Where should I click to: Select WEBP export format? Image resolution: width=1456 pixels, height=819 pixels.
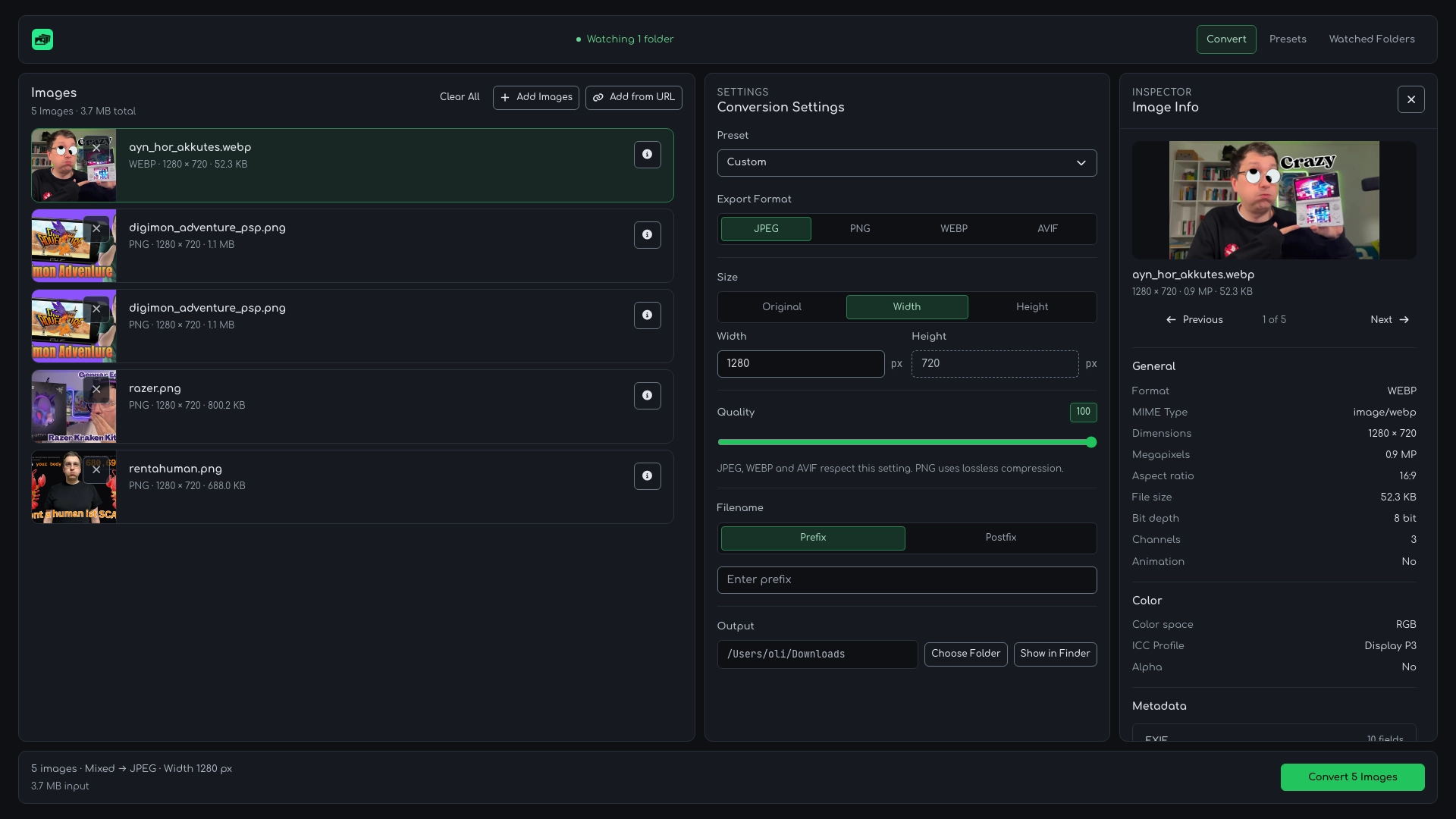click(954, 229)
